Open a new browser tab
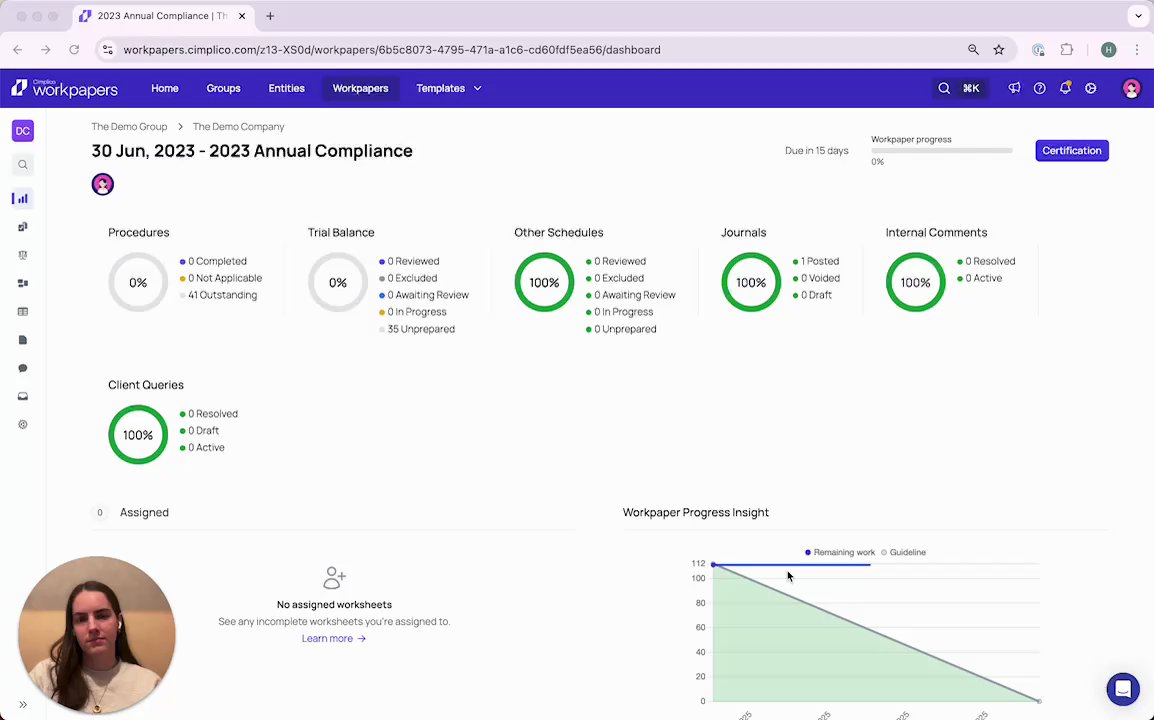 (270, 15)
